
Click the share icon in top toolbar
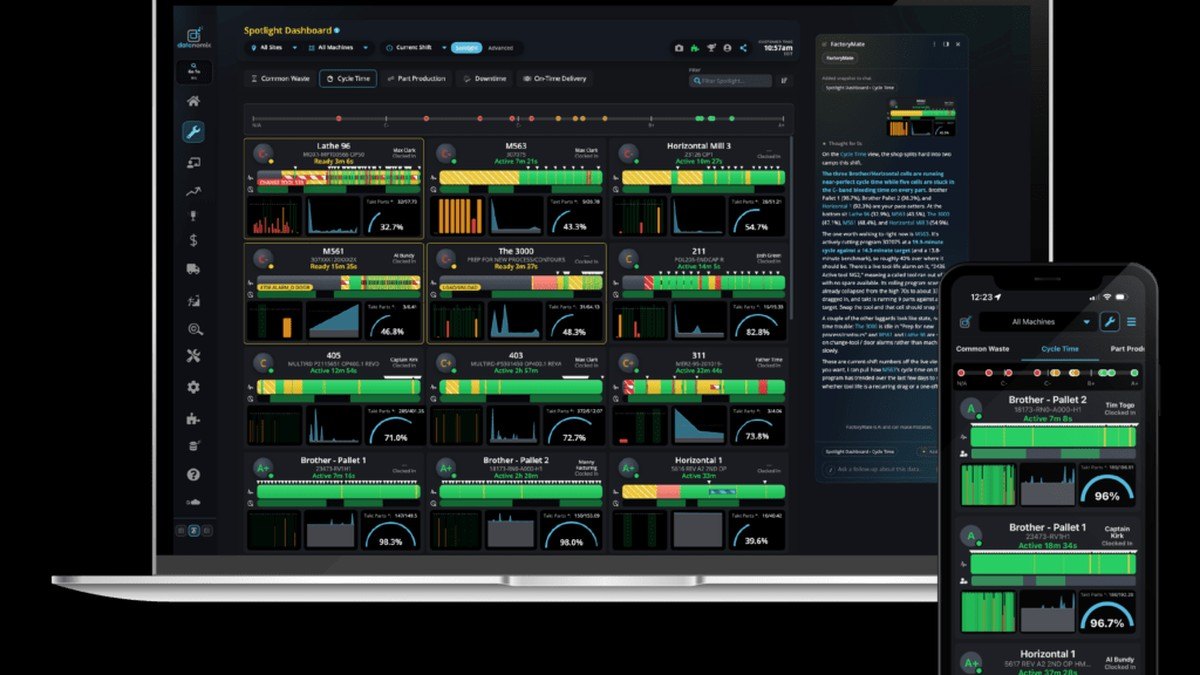click(x=743, y=47)
